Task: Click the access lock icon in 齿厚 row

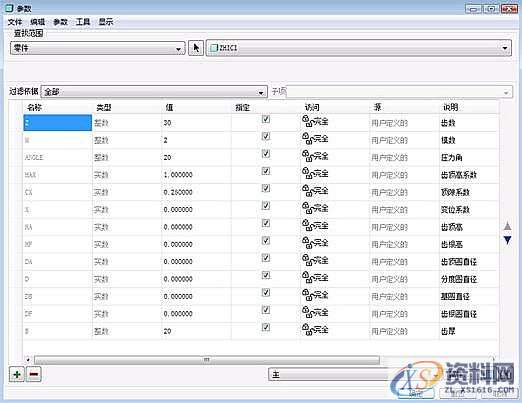Action: point(308,329)
